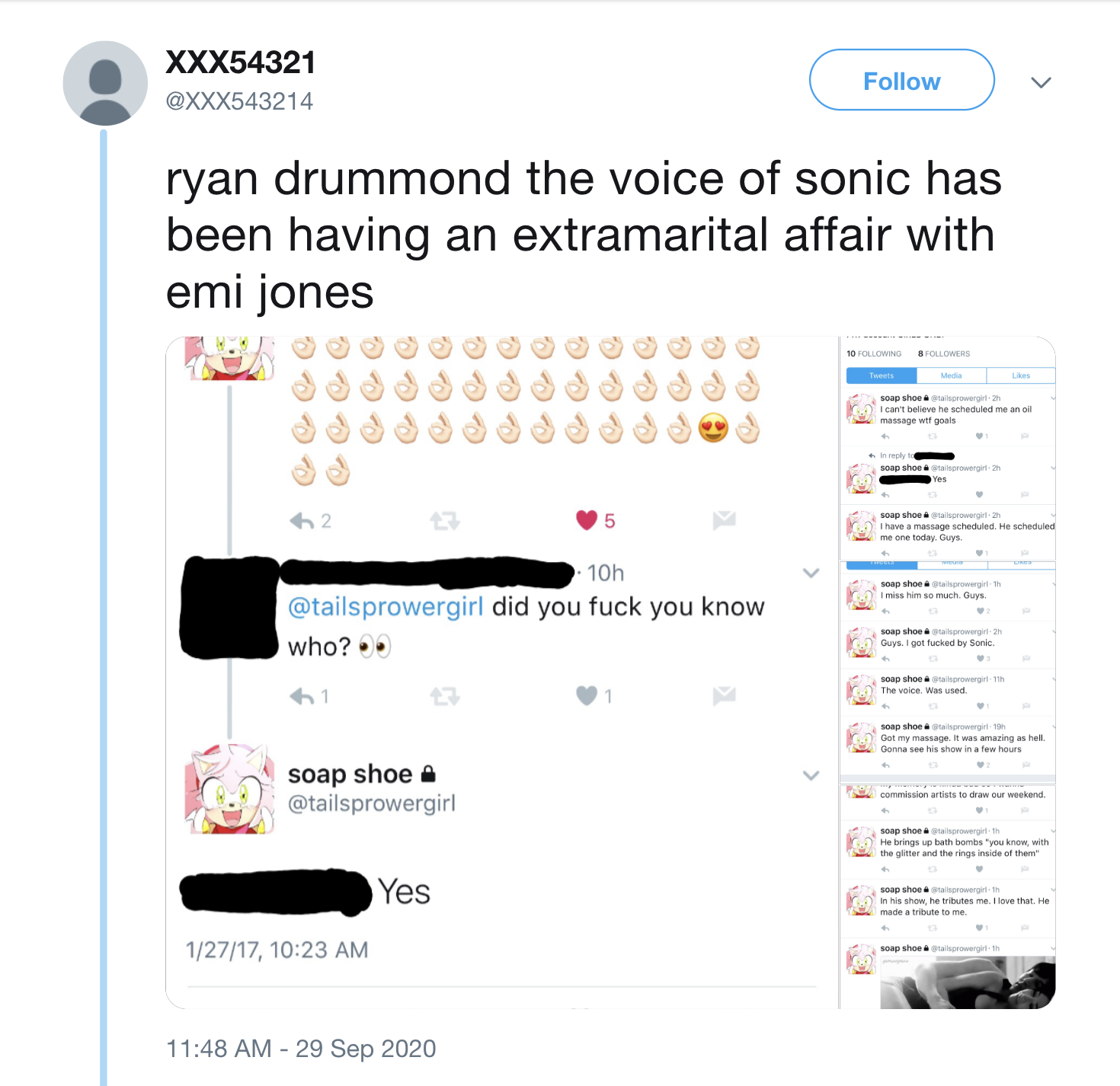Expand the chevron on the 10h tweet
The width and height of the screenshot is (1120, 1086).
810,573
